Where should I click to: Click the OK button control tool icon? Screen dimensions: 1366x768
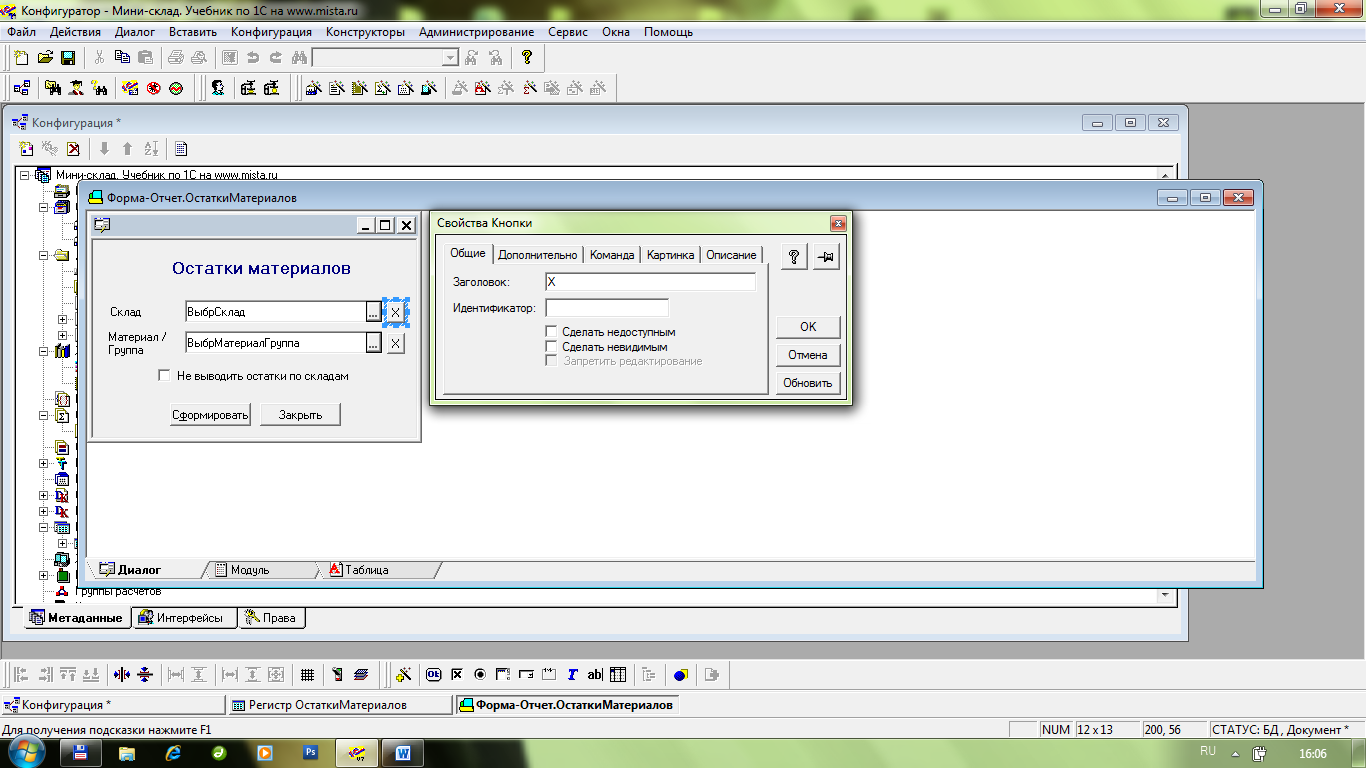(434, 674)
